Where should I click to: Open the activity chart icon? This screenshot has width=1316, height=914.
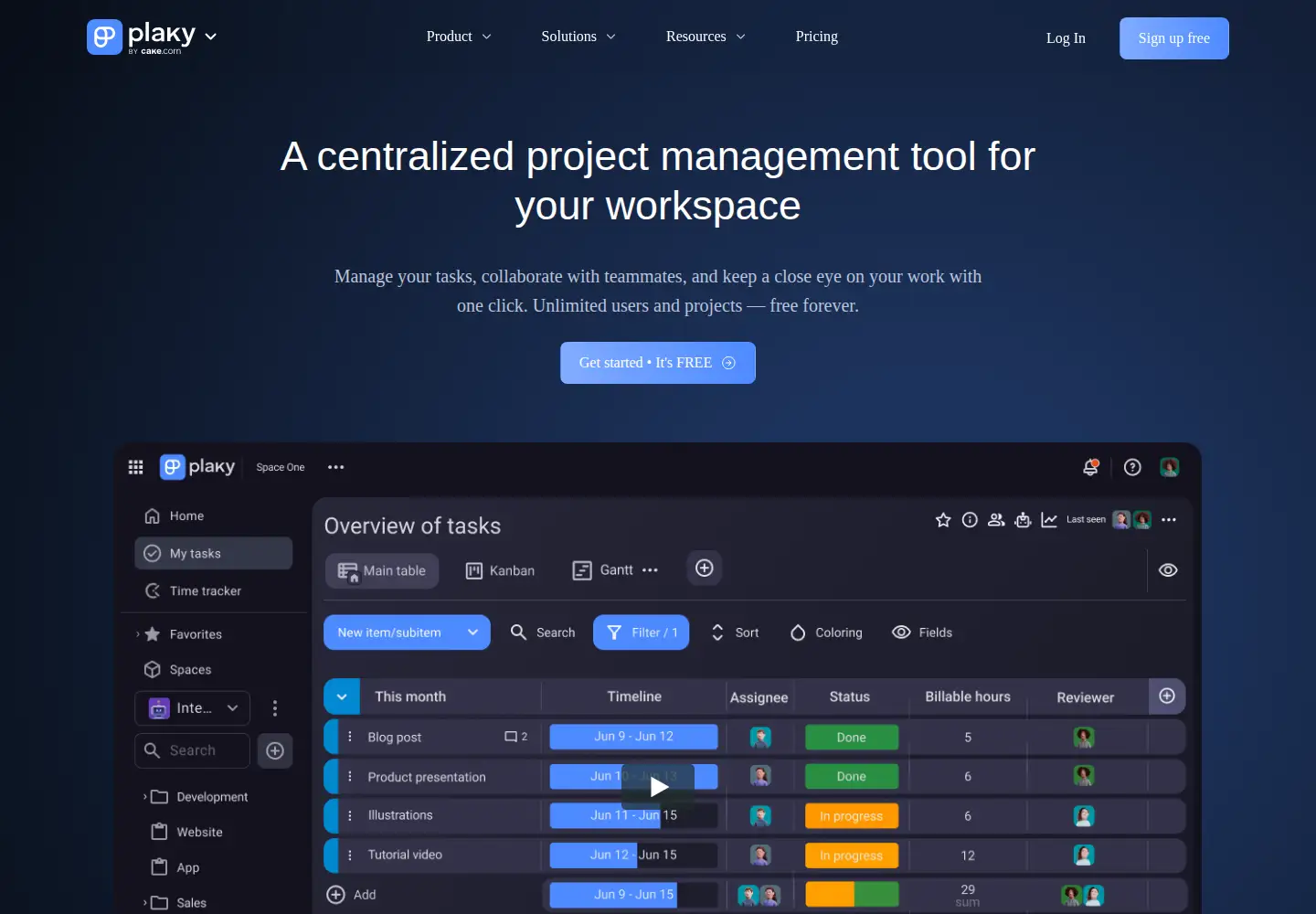click(1049, 520)
